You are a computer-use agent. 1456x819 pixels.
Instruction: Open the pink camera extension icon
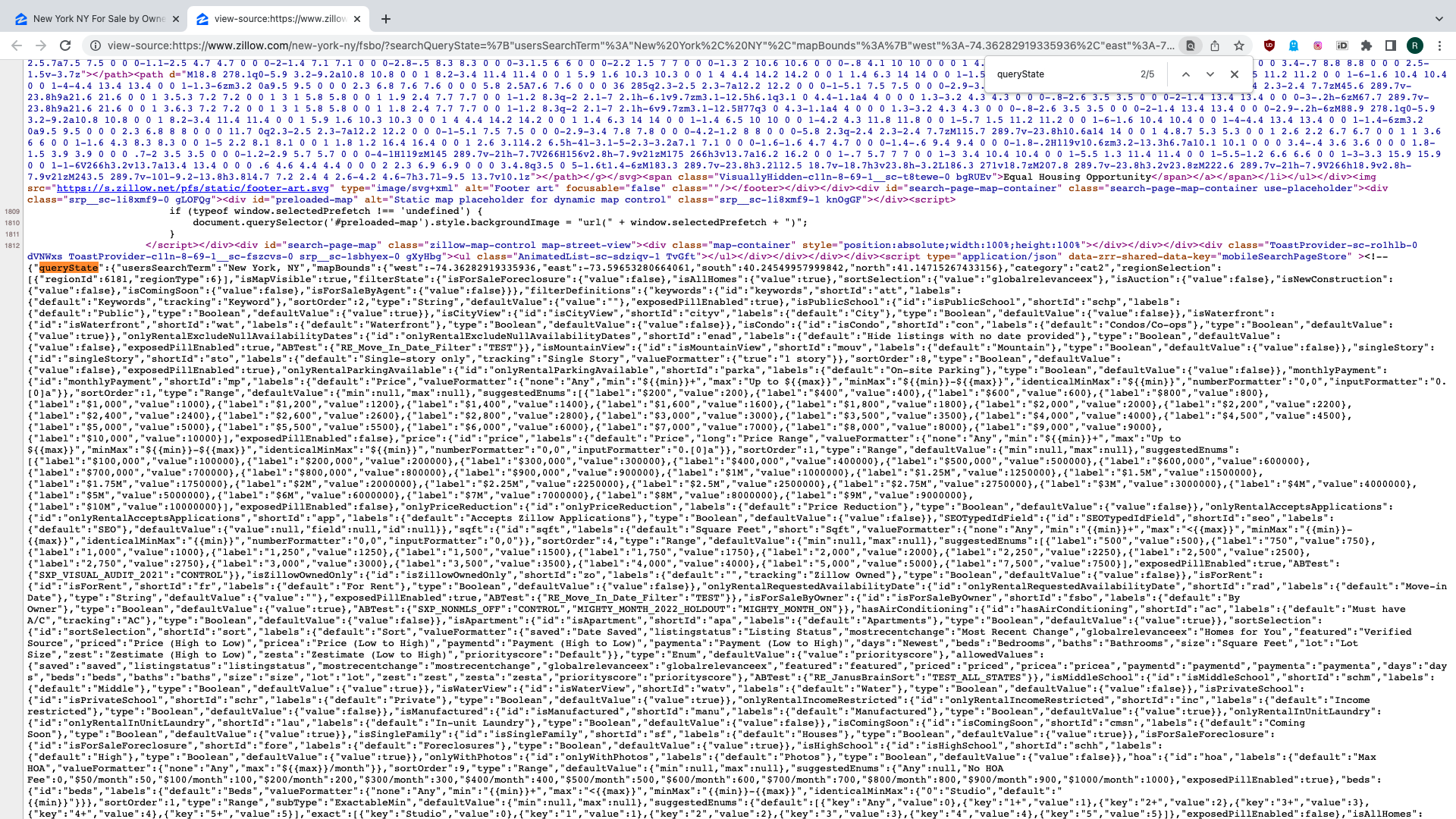[x=1318, y=45]
